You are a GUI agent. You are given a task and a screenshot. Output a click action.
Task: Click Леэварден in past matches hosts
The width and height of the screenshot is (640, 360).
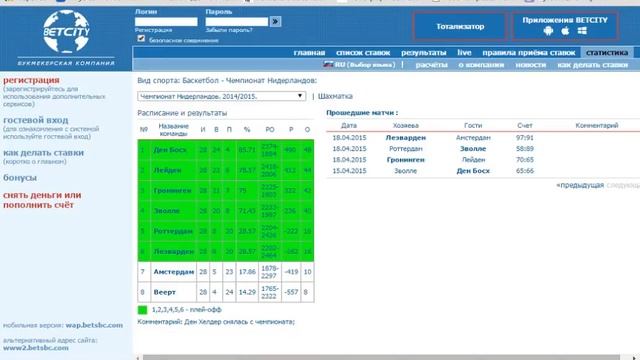[406, 138]
